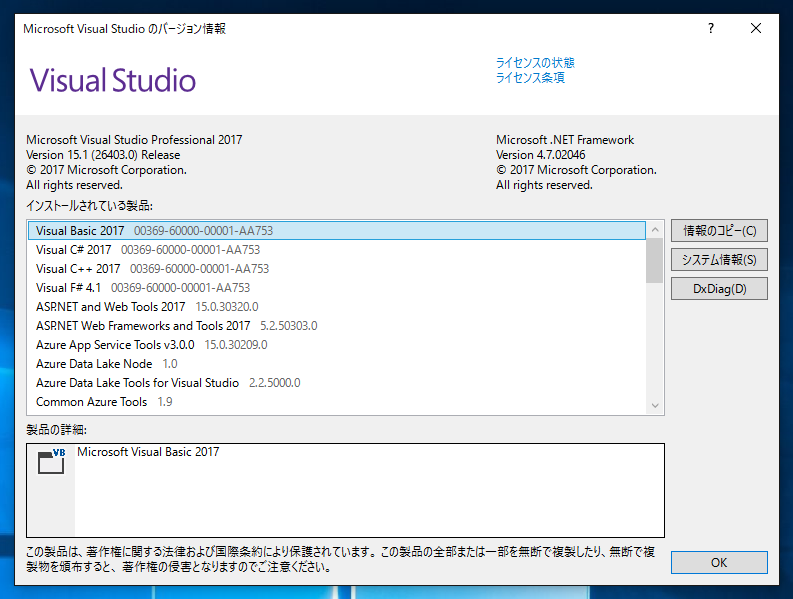
Task: Select Visual Basic 2017 in product list
Action: pyautogui.click(x=337, y=231)
